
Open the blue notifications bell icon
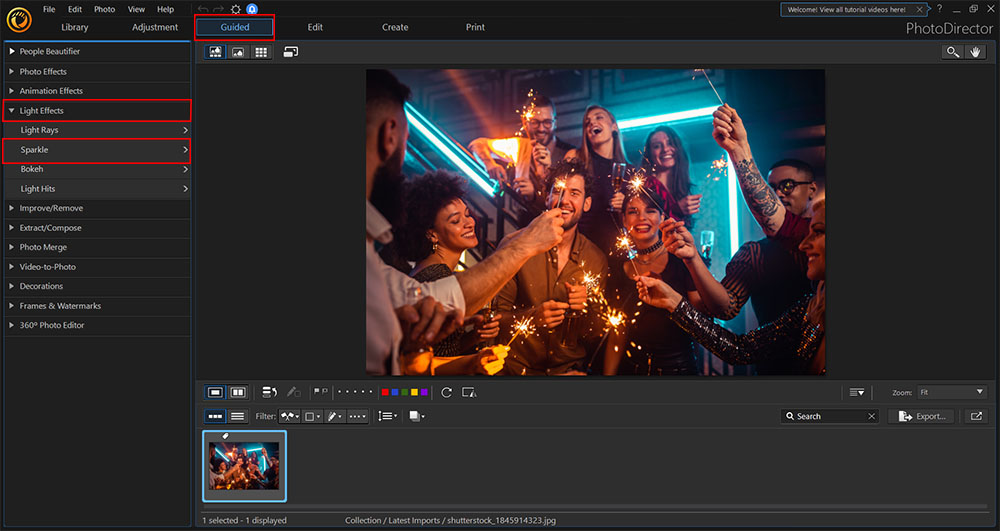(252, 9)
